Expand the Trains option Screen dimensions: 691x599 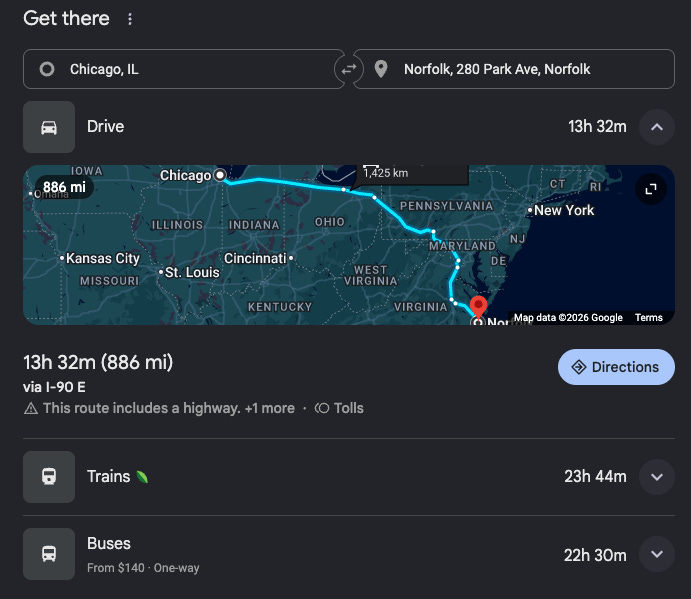[657, 477]
